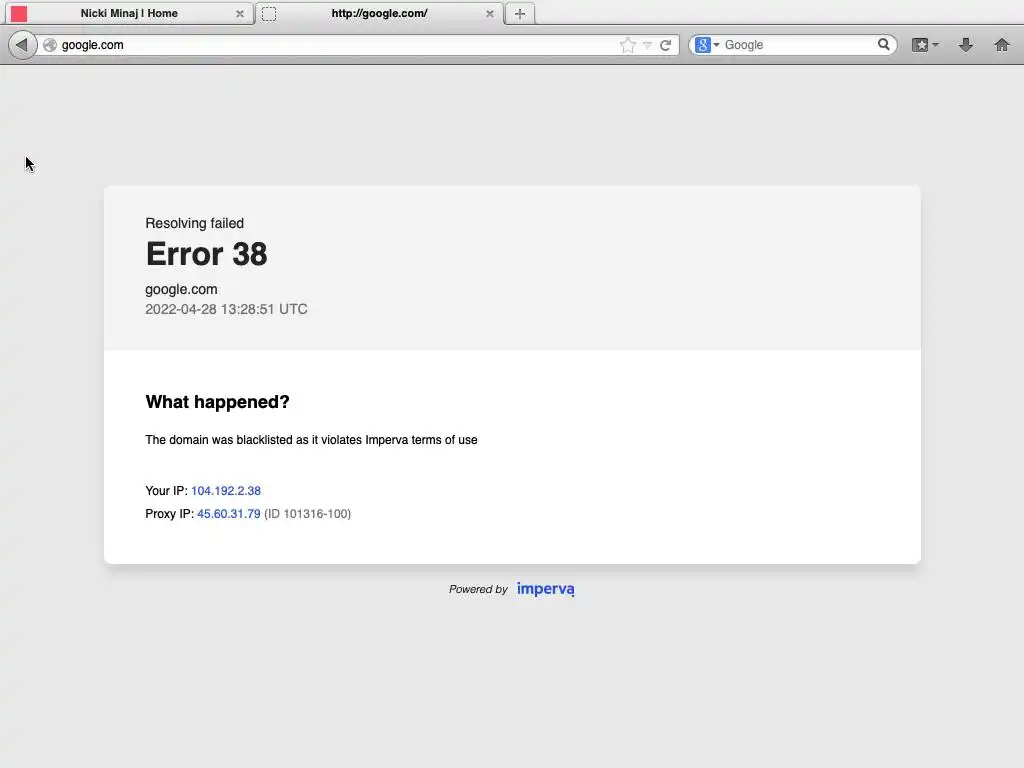Open the Google search engine selector
The height and width of the screenshot is (768, 1024).
tap(707, 45)
